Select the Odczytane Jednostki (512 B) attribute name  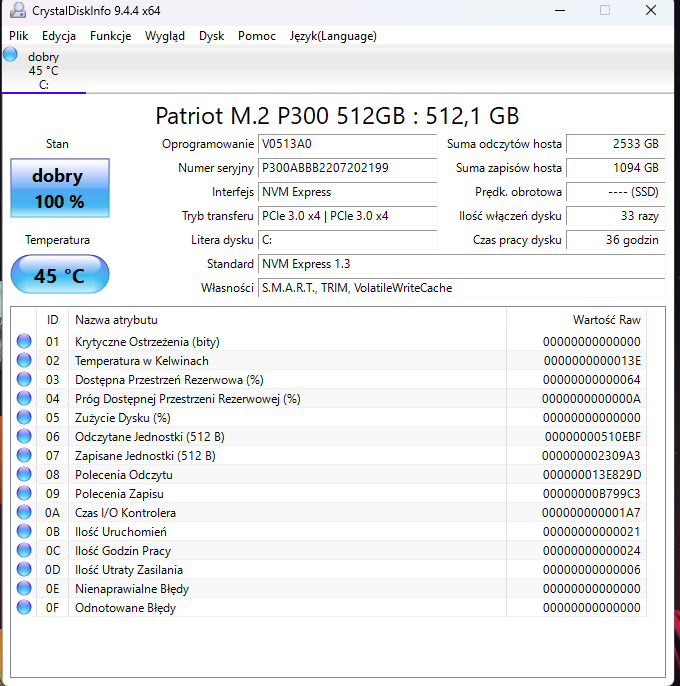click(x=150, y=437)
